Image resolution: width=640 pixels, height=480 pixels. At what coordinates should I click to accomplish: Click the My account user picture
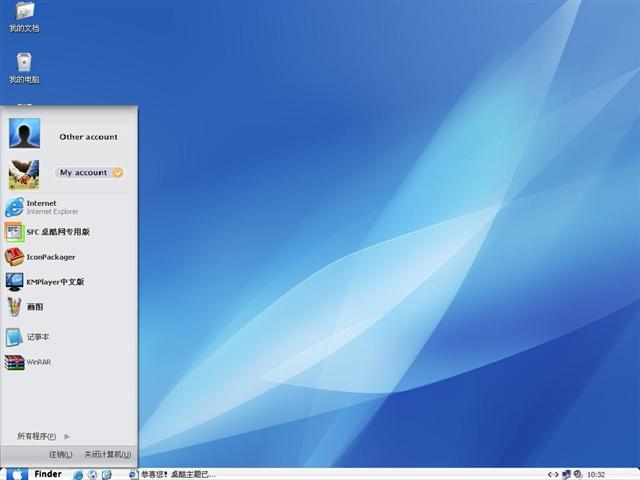coord(24,174)
